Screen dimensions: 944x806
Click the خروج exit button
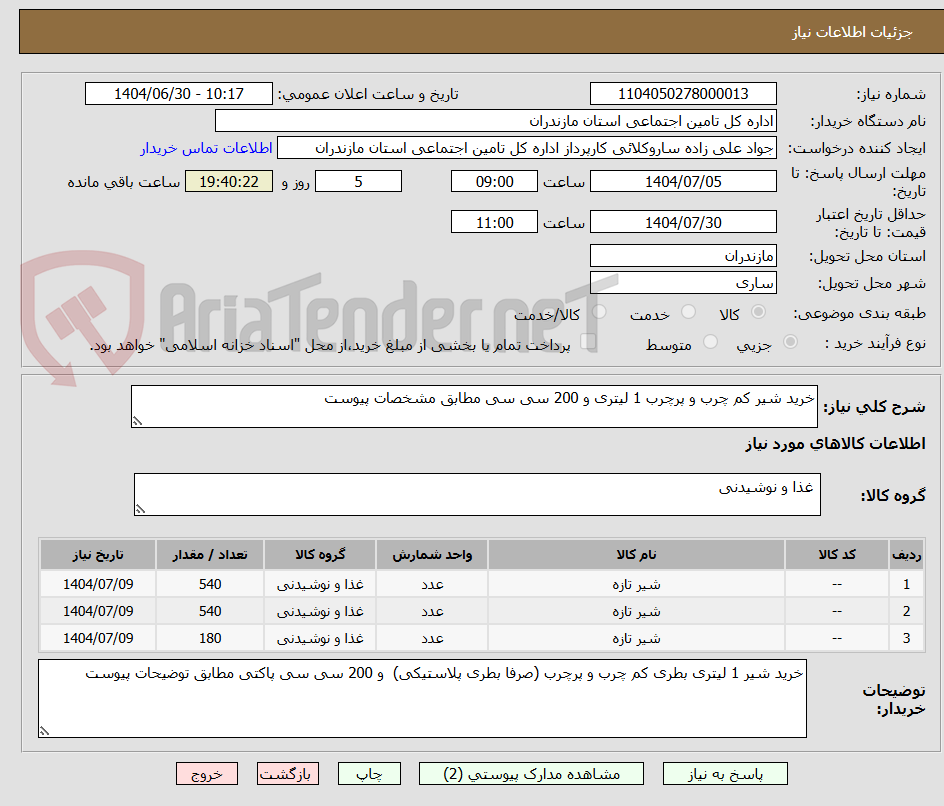tap(207, 773)
